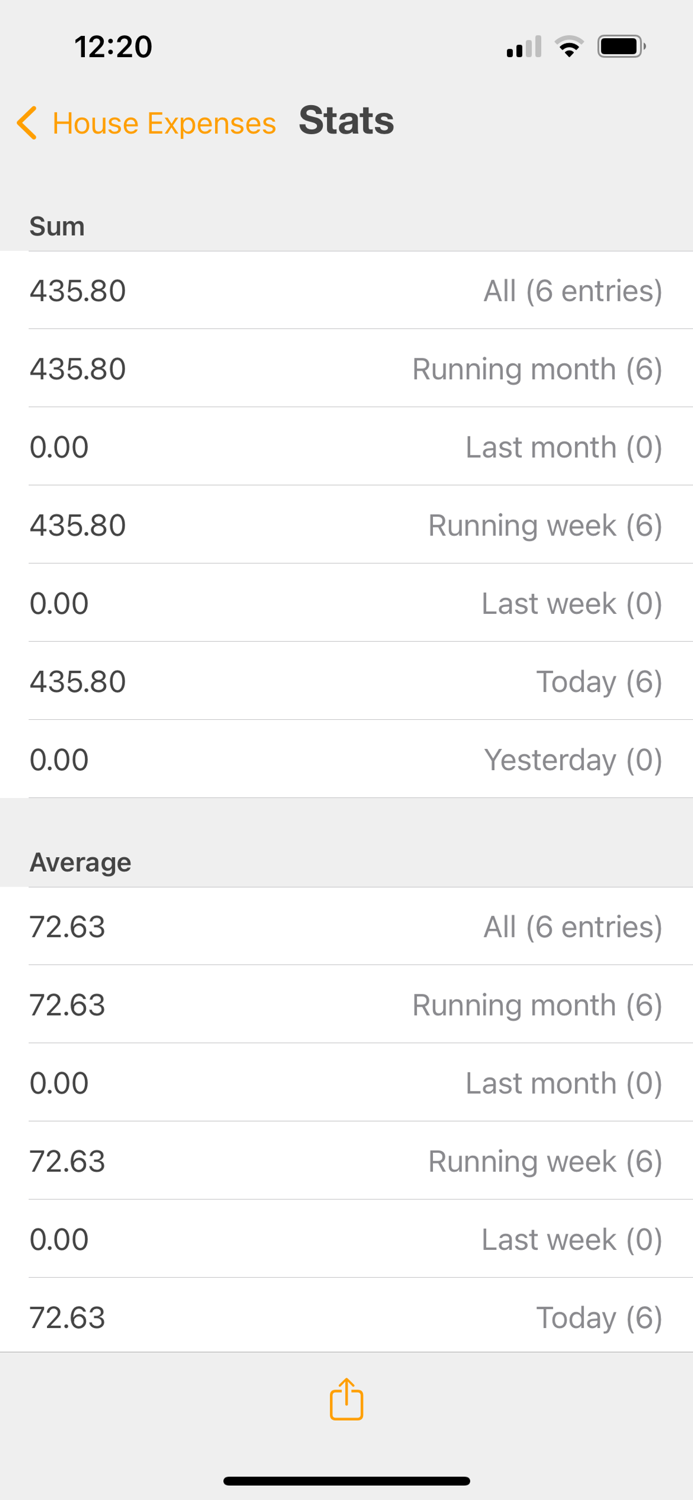The image size is (693, 1500).
Task: Select the Sum Today (6) row
Action: 346,680
